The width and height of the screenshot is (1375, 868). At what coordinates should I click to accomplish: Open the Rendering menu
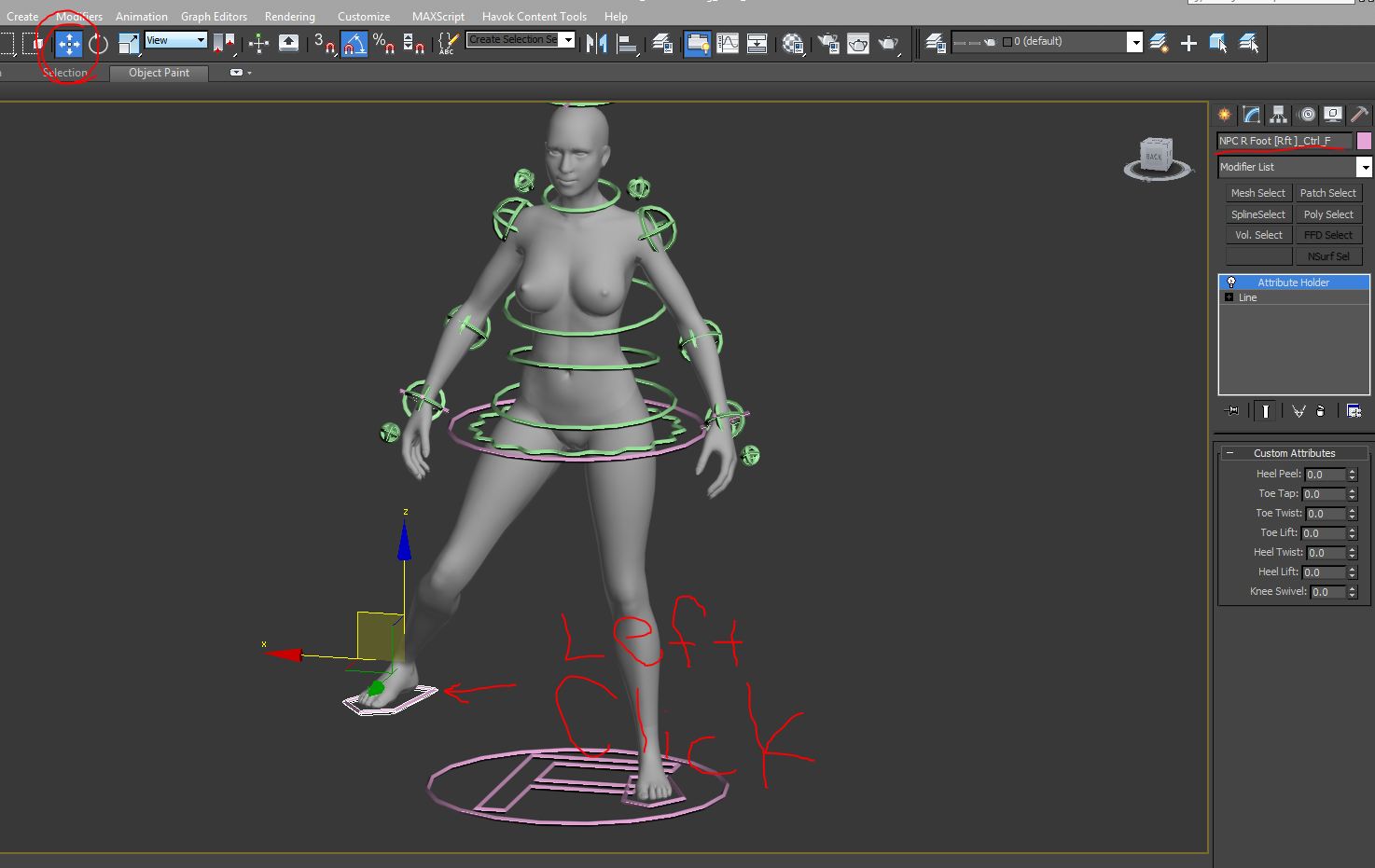tap(289, 16)
